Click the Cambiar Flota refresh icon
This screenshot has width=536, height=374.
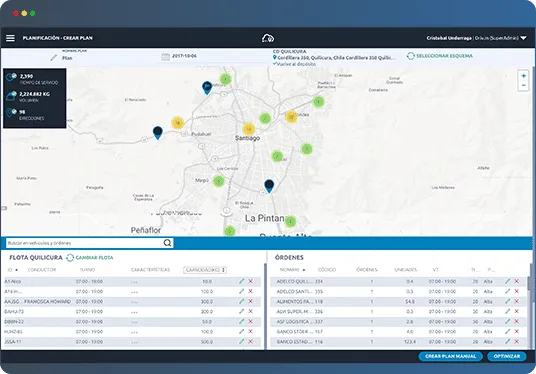coord(70,257)
